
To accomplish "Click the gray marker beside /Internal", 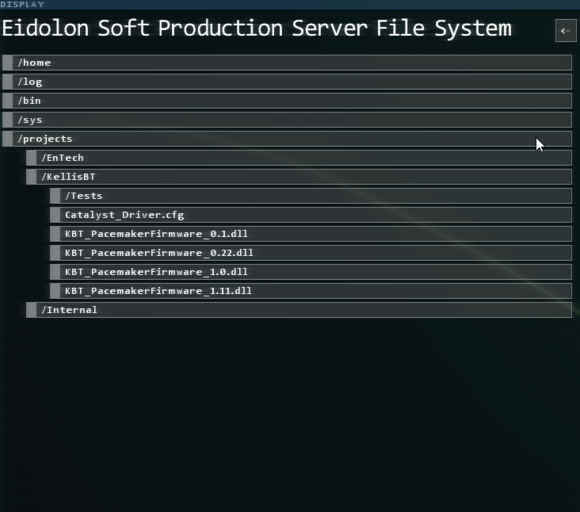I will click(x=31, y=310).
